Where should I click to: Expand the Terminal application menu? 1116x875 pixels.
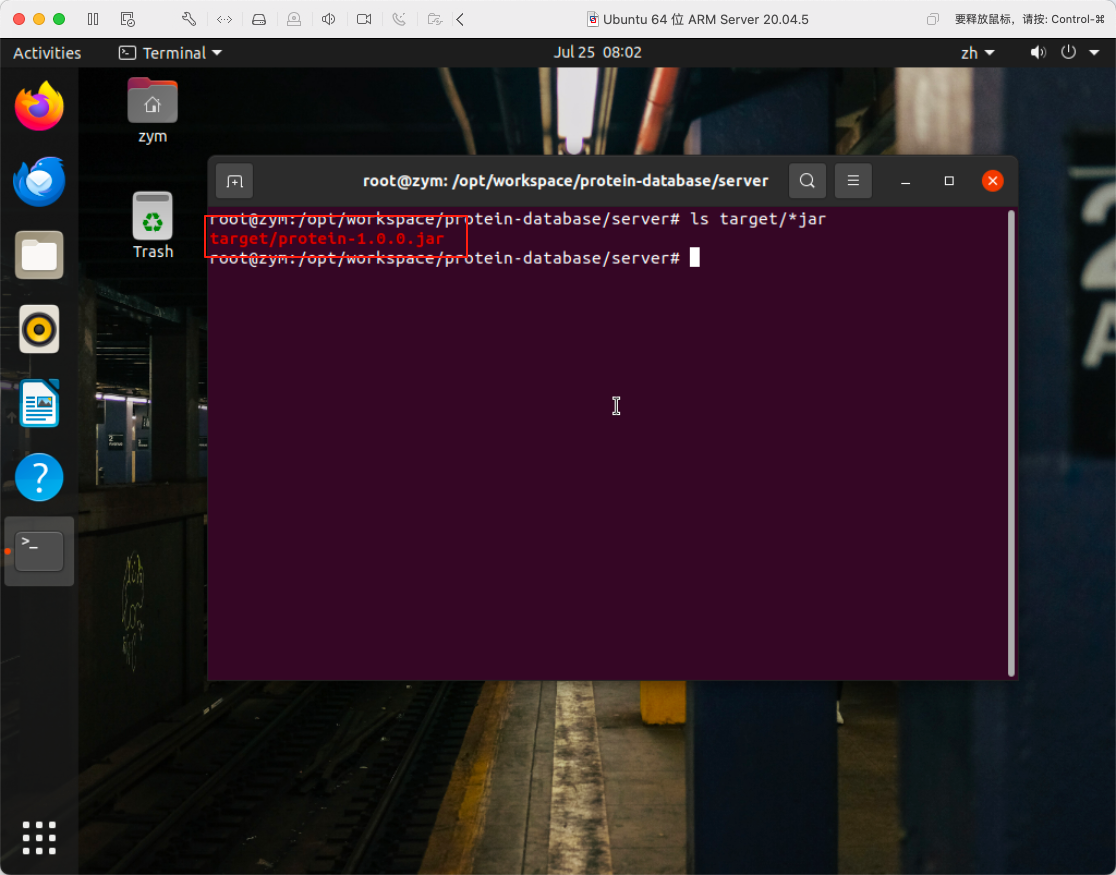click(169, 52)
